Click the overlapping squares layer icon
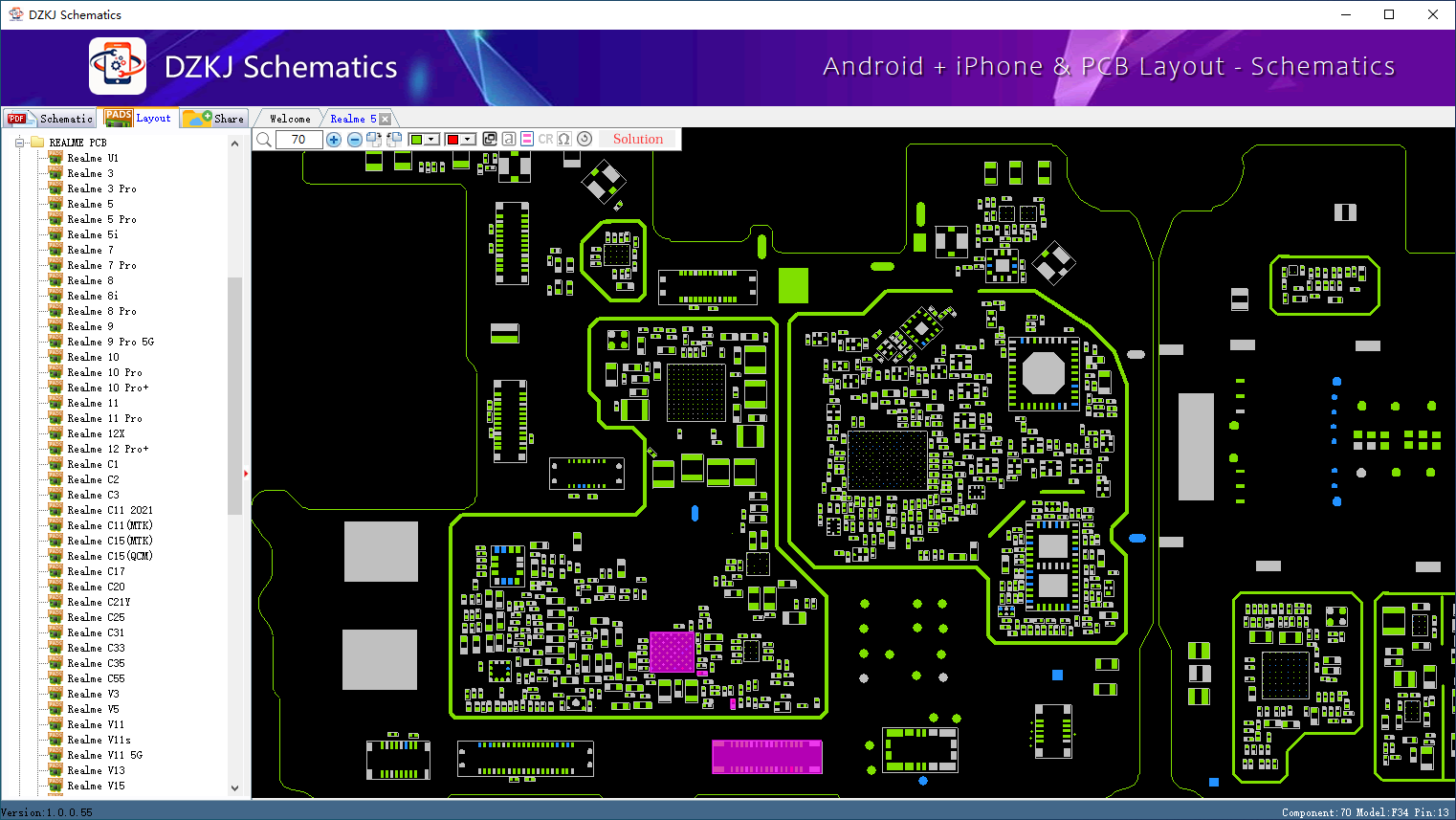 (490, 139)
